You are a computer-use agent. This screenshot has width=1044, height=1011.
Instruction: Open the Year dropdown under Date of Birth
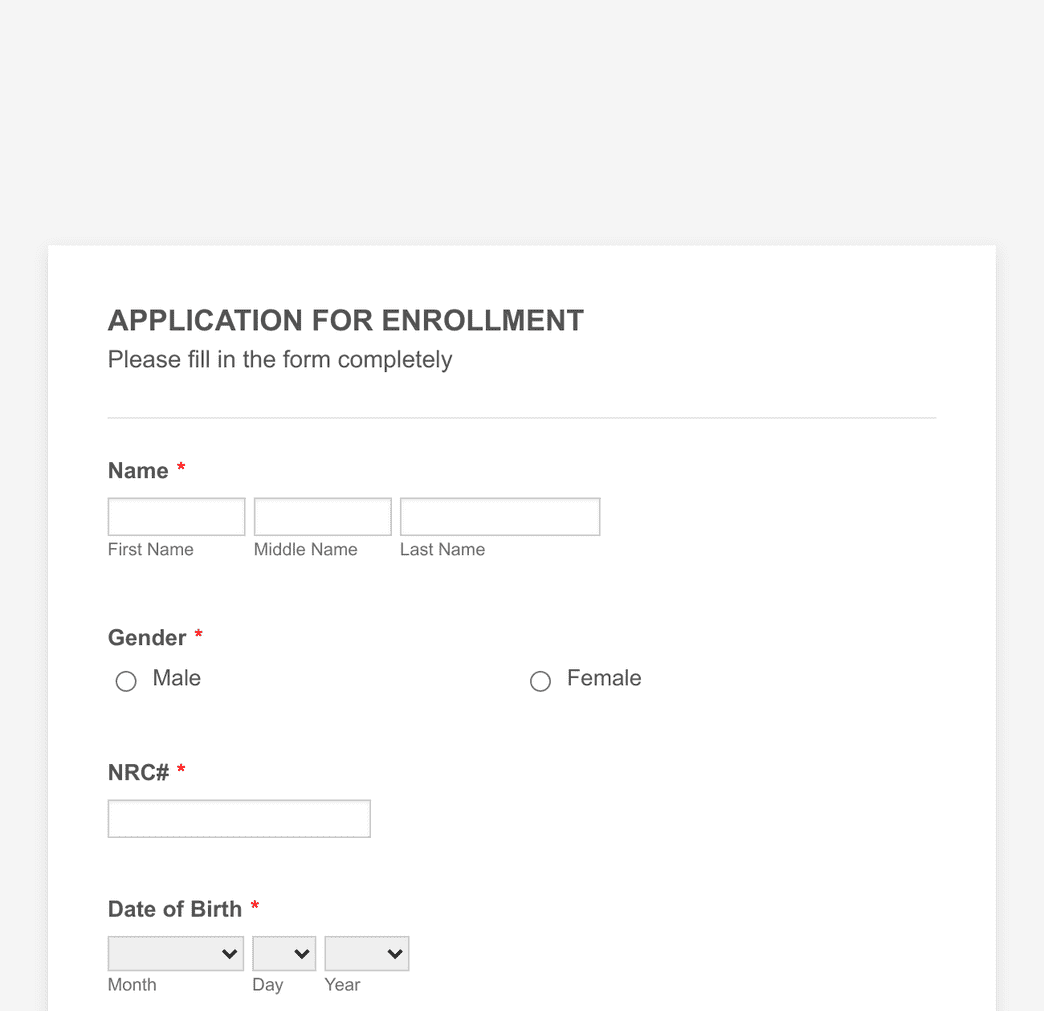click(366, 953)
